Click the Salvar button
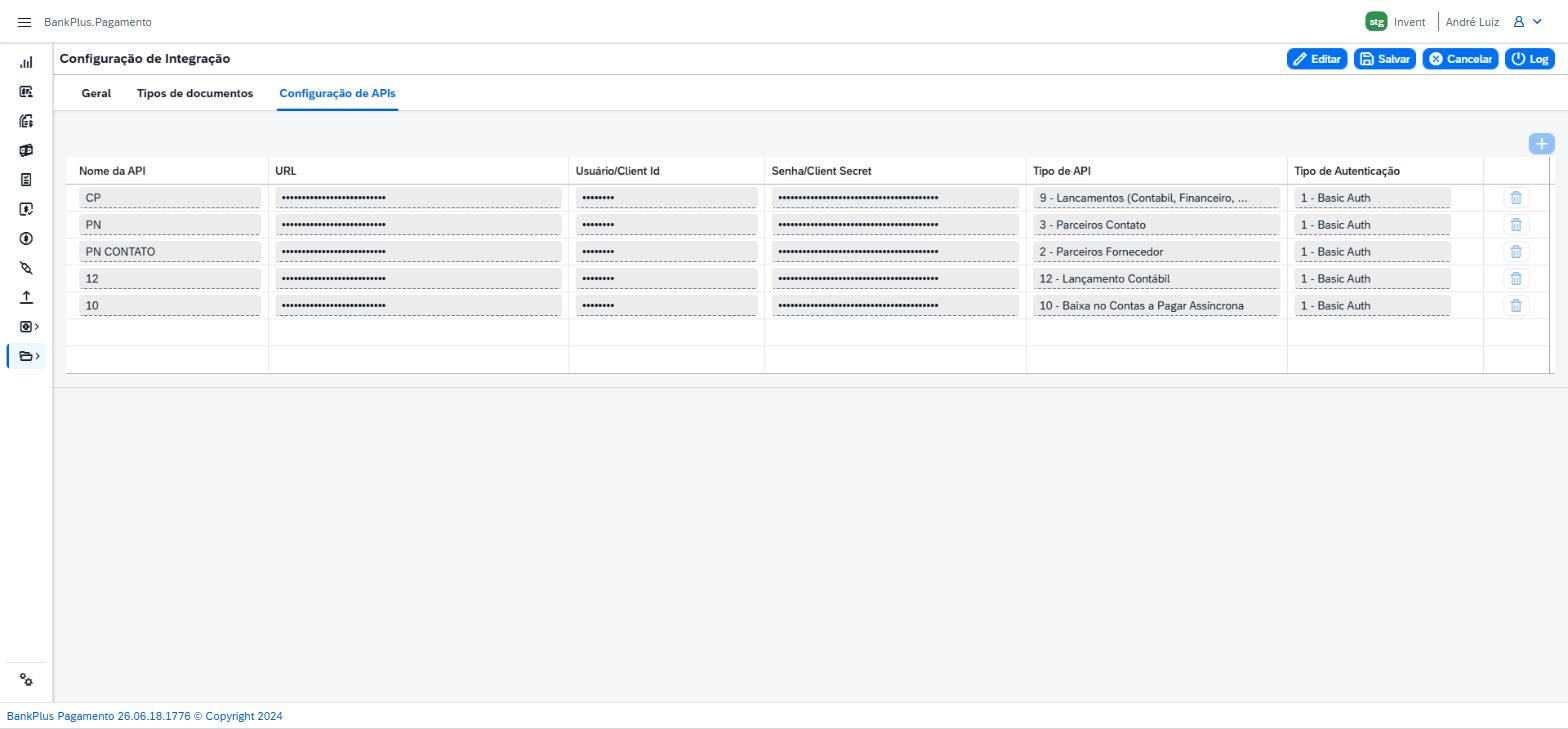Viewport: 1568px width, 729px height. point(1384,59)
